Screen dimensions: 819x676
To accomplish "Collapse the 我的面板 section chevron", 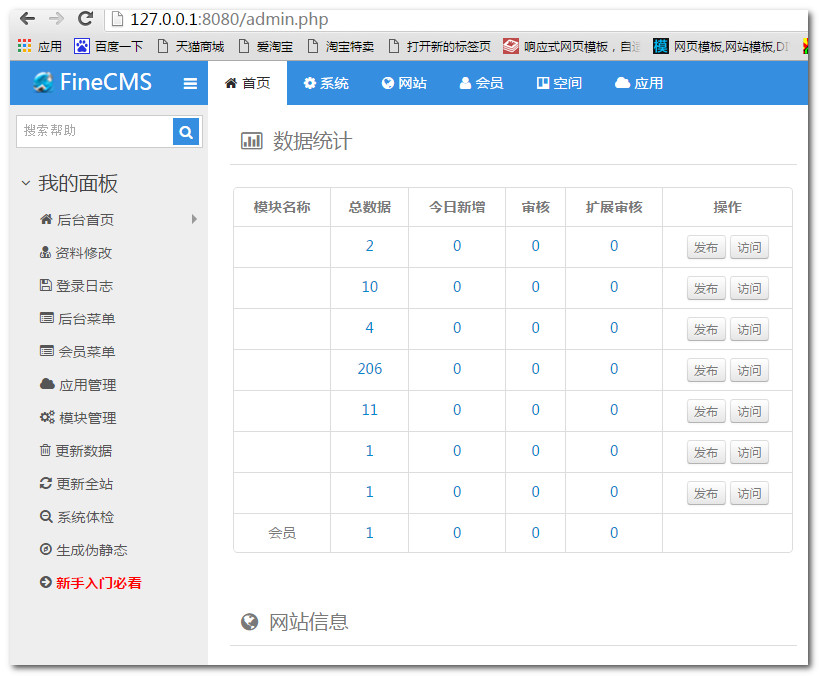I will [26, 183].
